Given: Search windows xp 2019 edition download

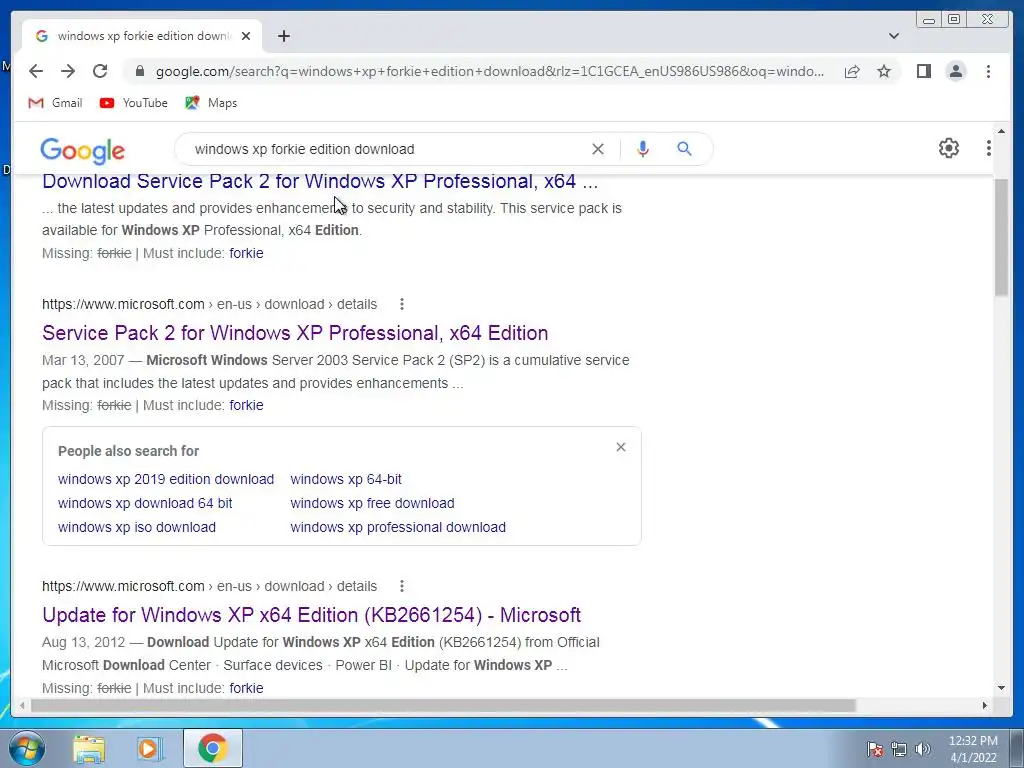Looking at the screenshot, I should pyautogui.click(x=166, y=479).
